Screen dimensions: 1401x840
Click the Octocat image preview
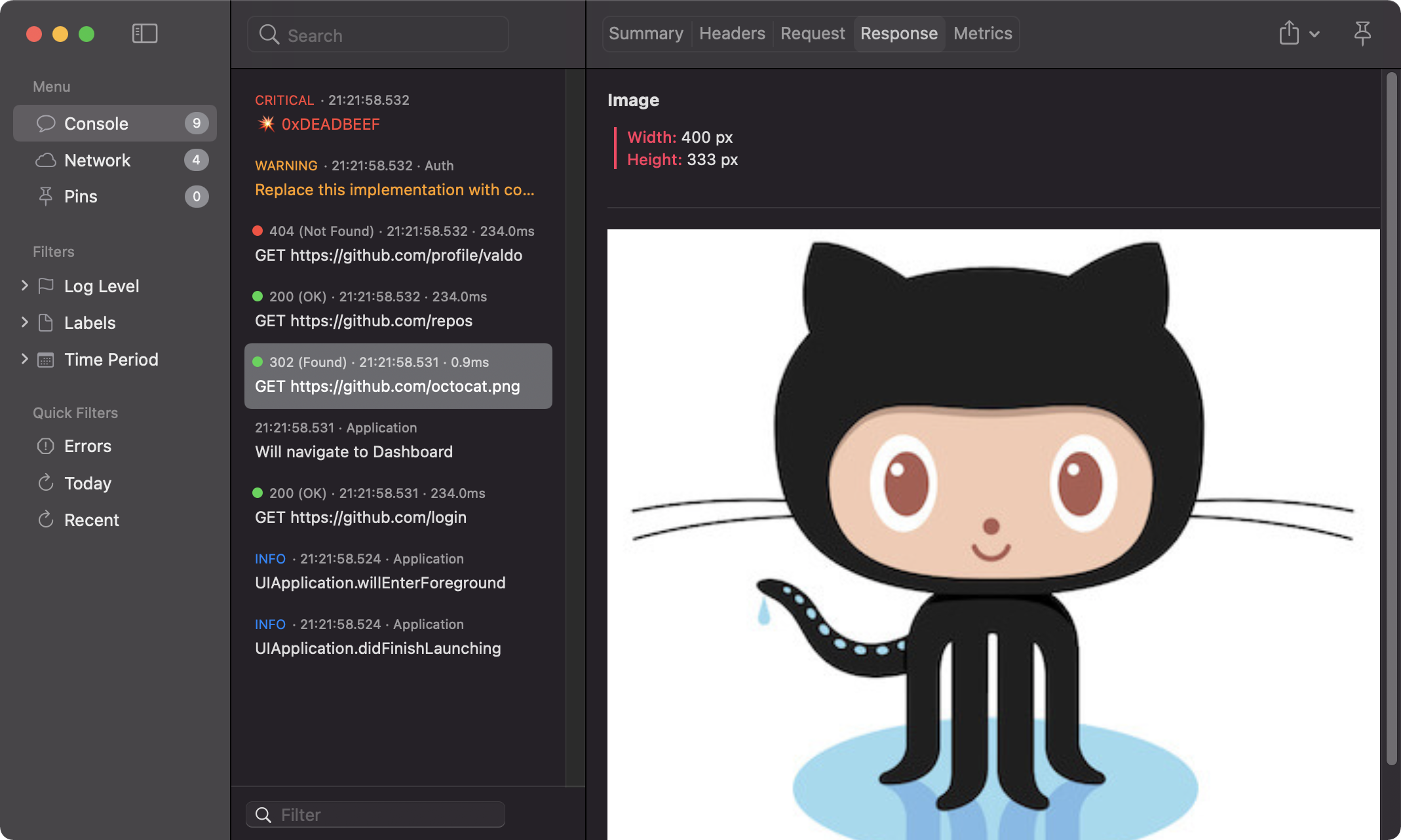pos(993,534)
